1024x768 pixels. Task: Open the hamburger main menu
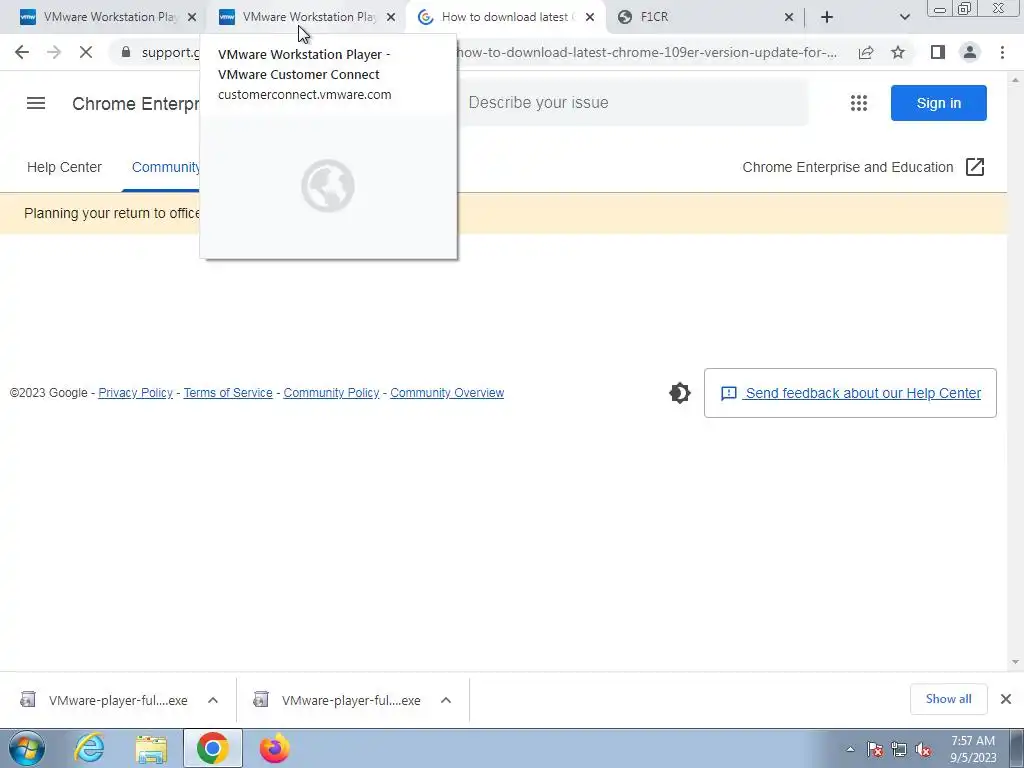pyautogui.click(x=36, y=103)
